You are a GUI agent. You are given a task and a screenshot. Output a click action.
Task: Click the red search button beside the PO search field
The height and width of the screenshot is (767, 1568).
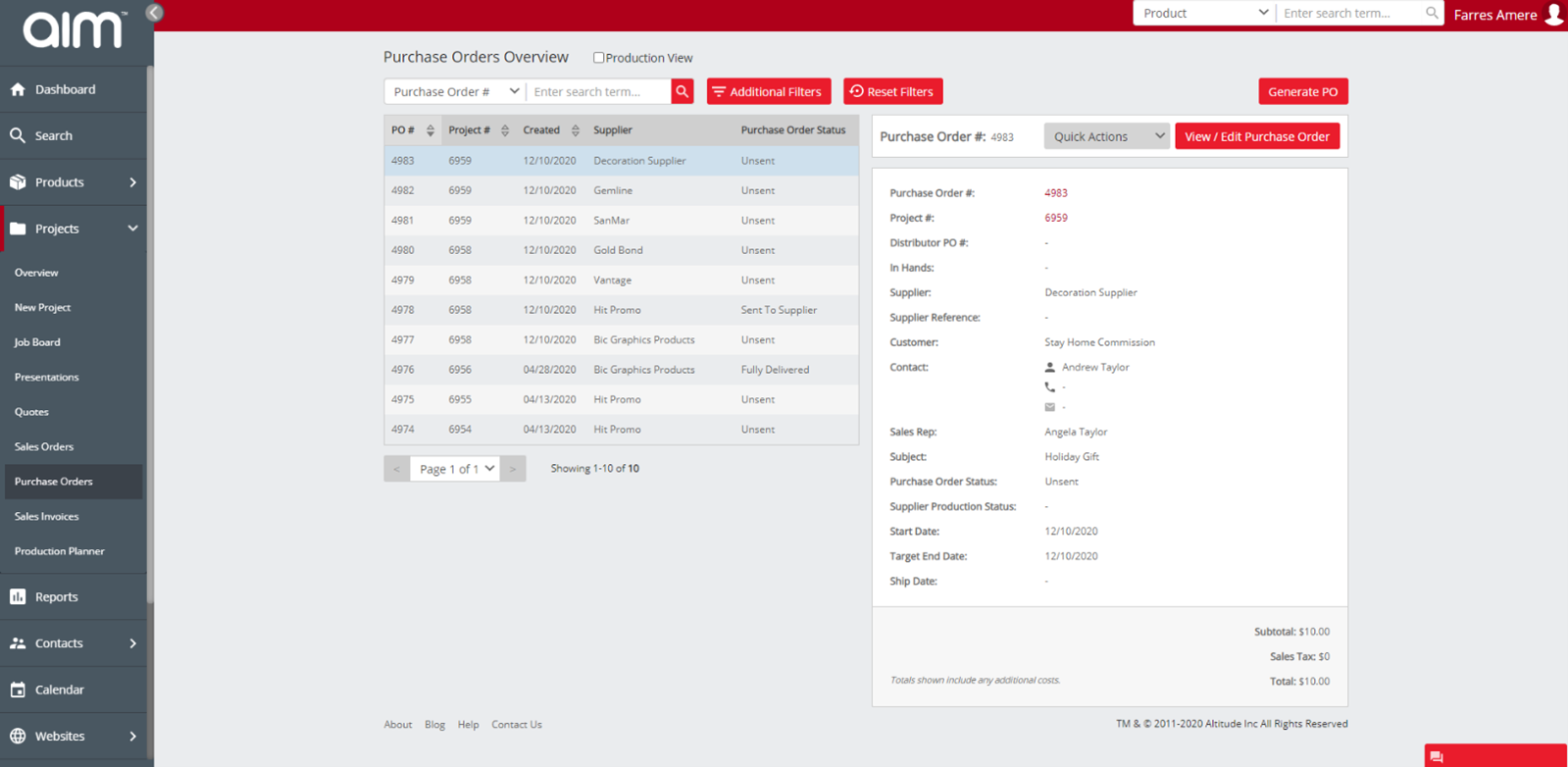pyautogui.click(x=683, y=91)
